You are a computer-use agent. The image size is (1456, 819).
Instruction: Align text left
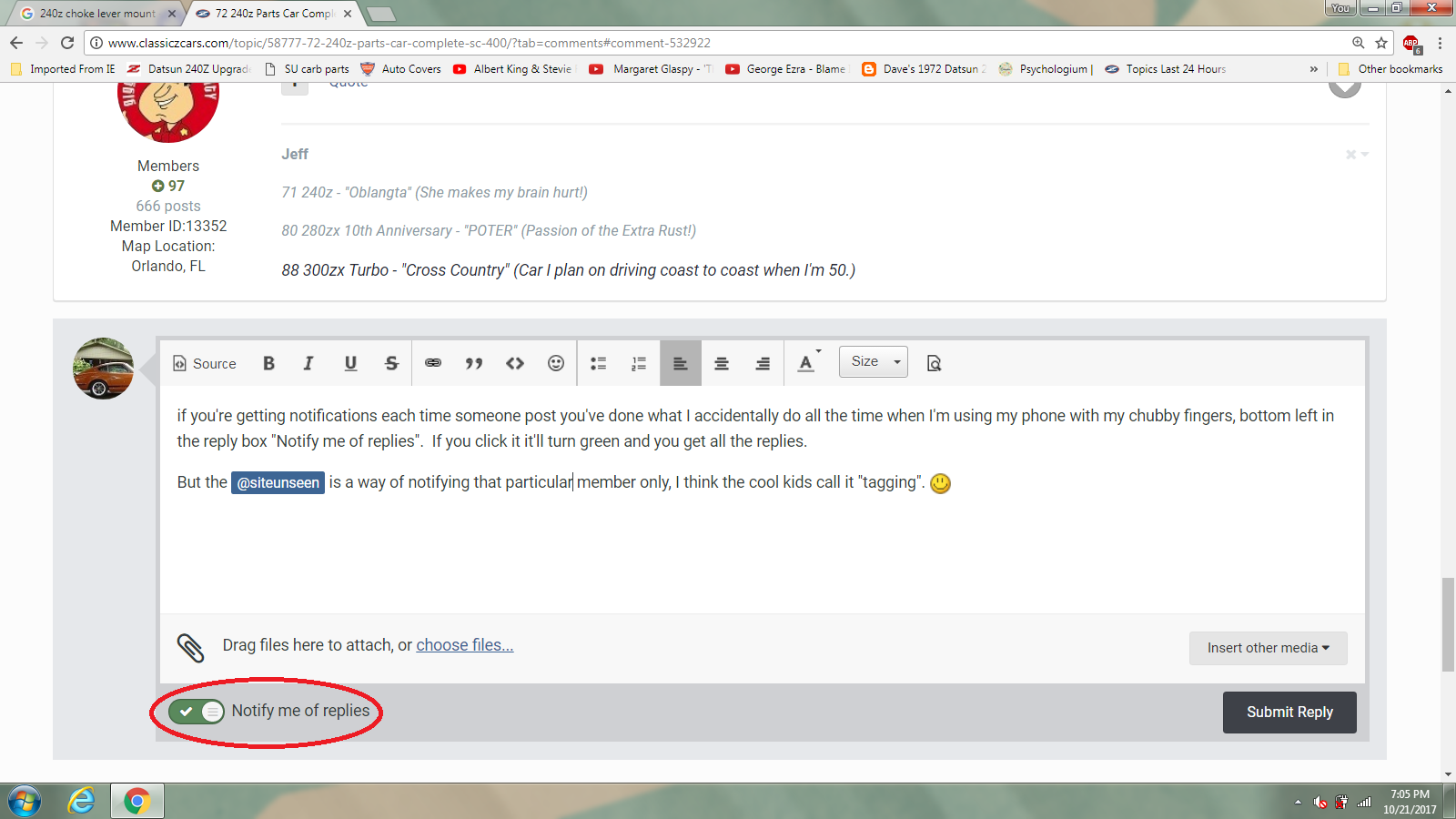click(x=681, y=363)
